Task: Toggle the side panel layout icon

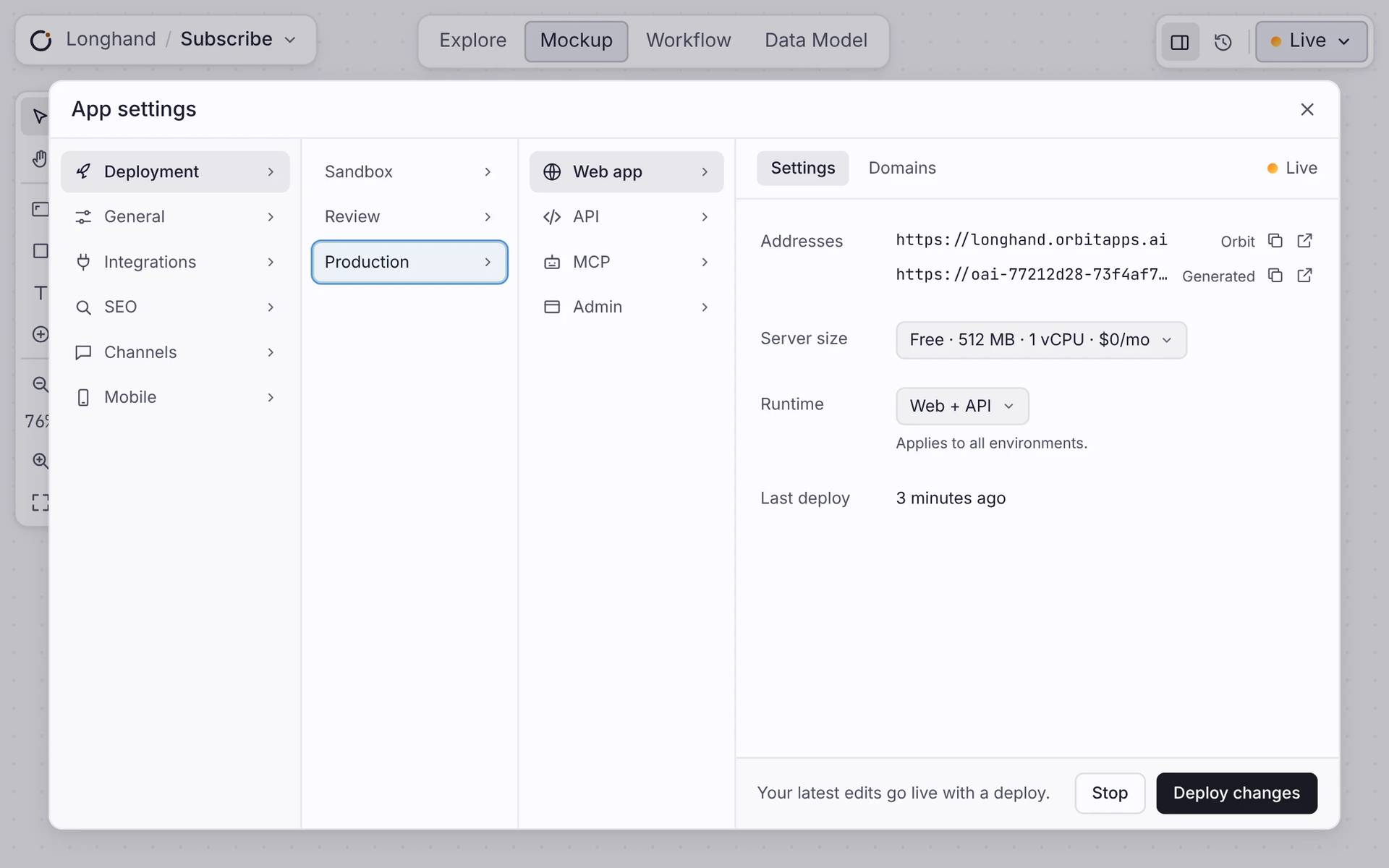Action: pyautogui.click(x=1180, y=42)
